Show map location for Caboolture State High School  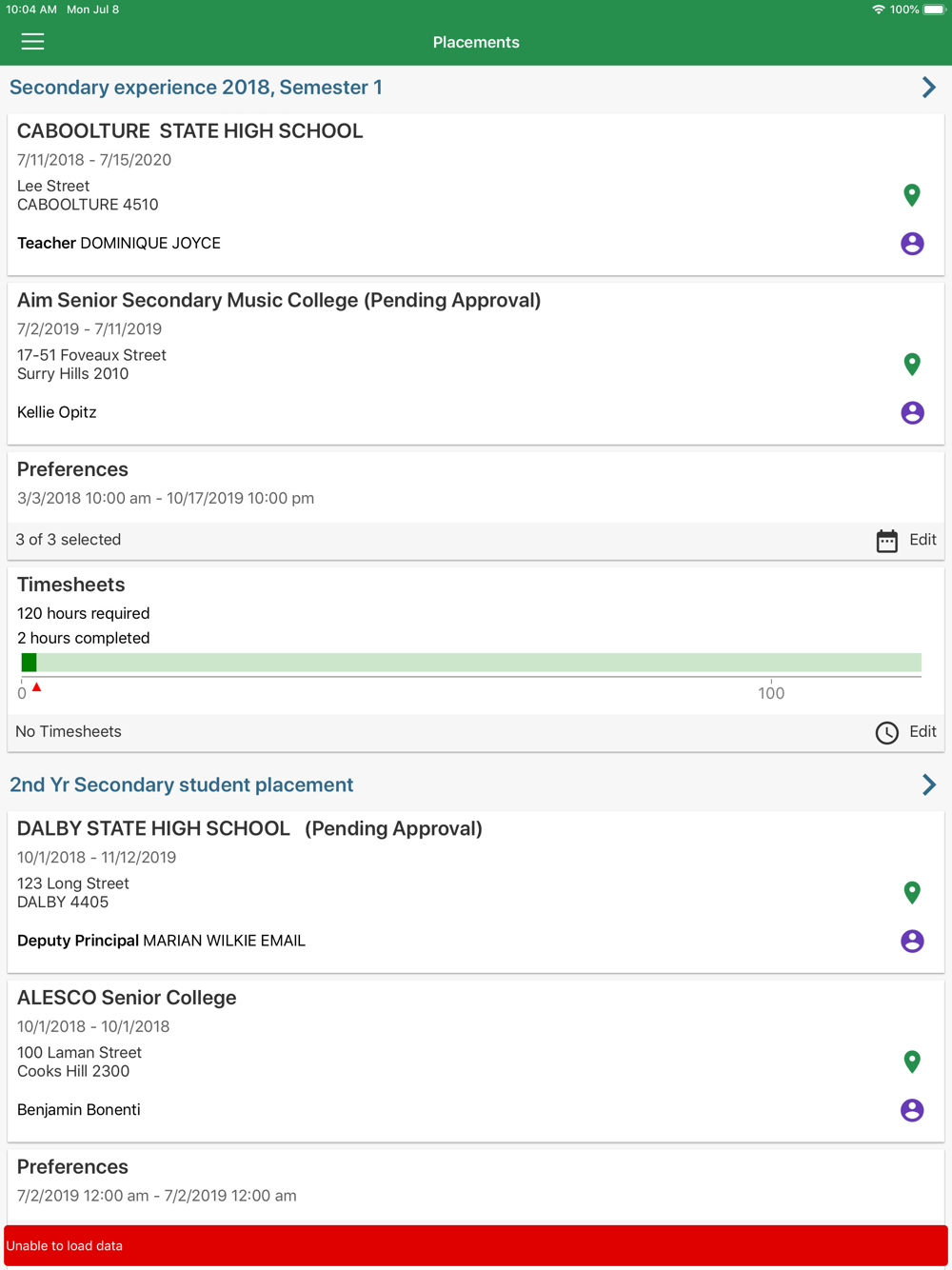pos(912,195)
